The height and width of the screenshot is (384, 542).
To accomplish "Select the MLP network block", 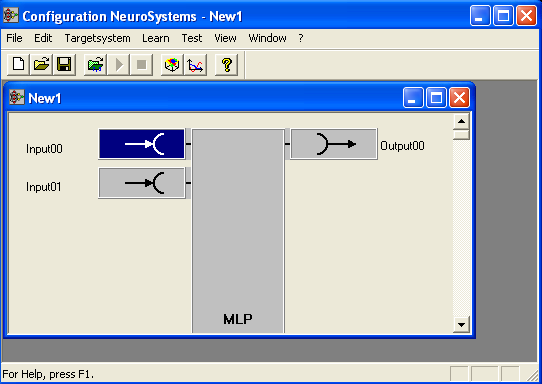I will 238,231.
